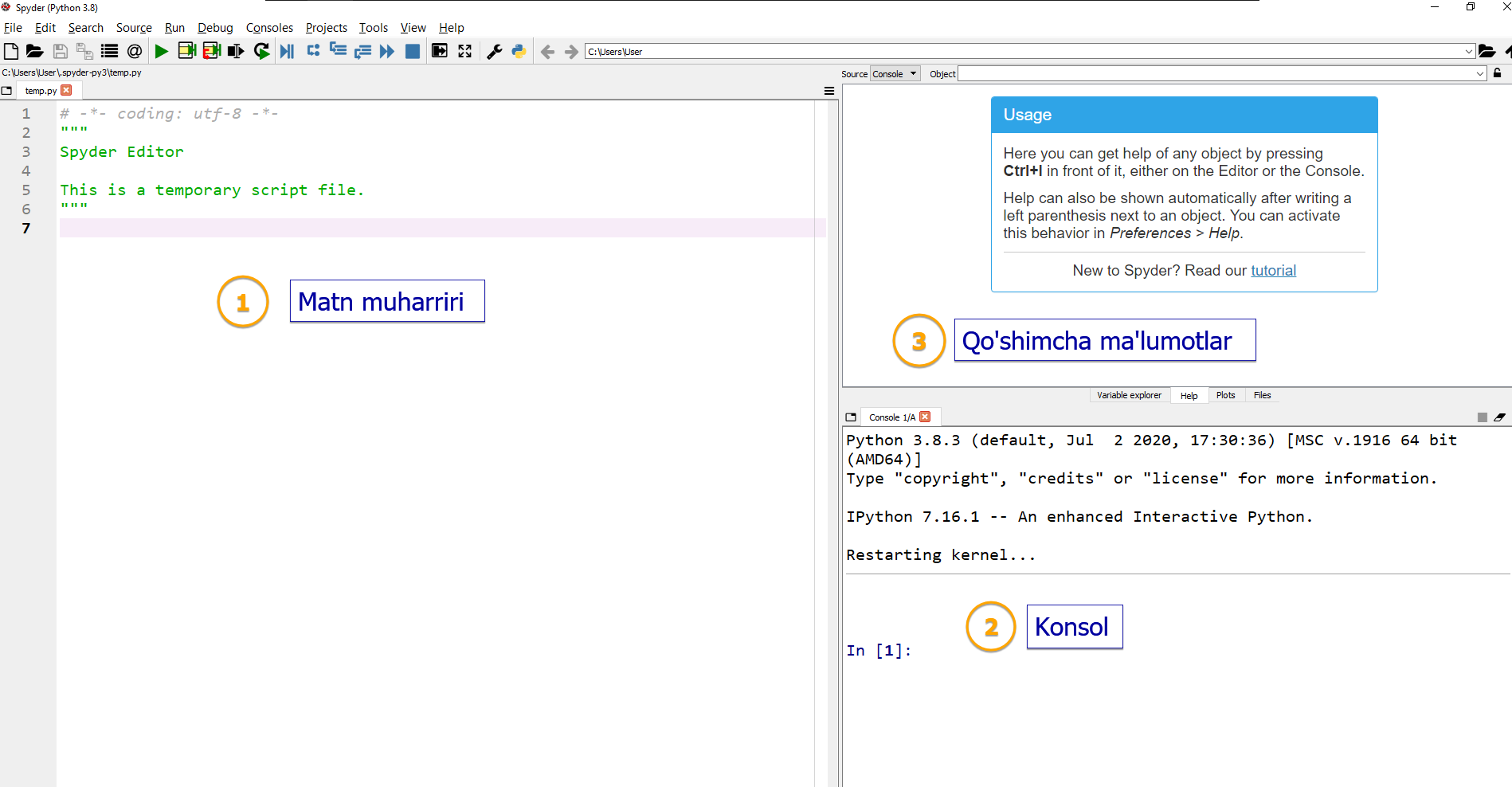This screenshot has width=1512, height=787.
Task: Click the New file icon
Action: click(11, 52)
